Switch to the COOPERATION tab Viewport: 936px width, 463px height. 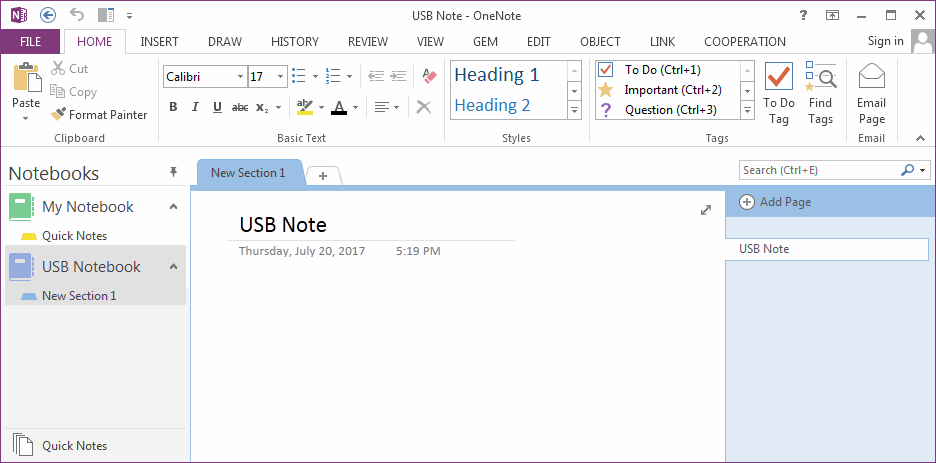[745, 42]
